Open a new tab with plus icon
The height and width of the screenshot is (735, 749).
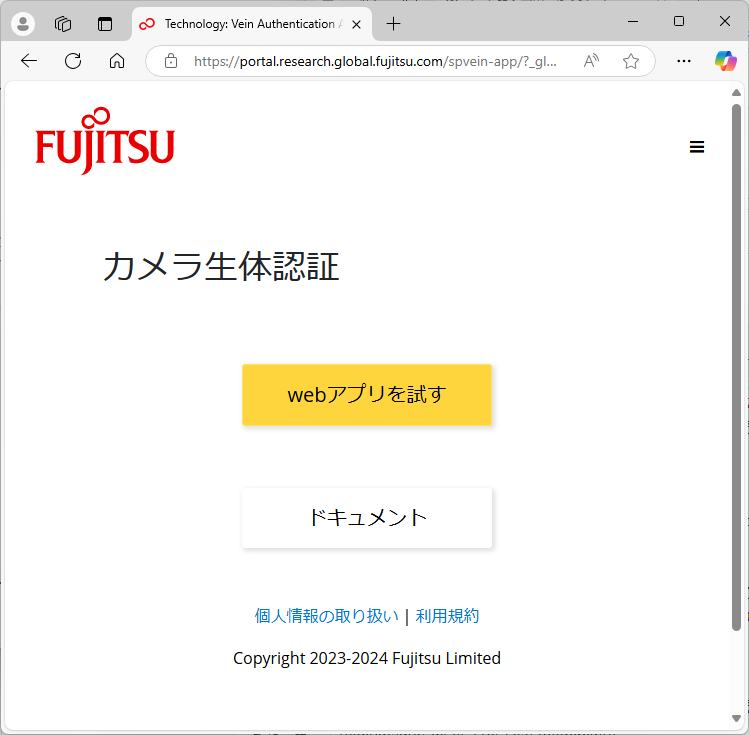(x=393, y=23)
